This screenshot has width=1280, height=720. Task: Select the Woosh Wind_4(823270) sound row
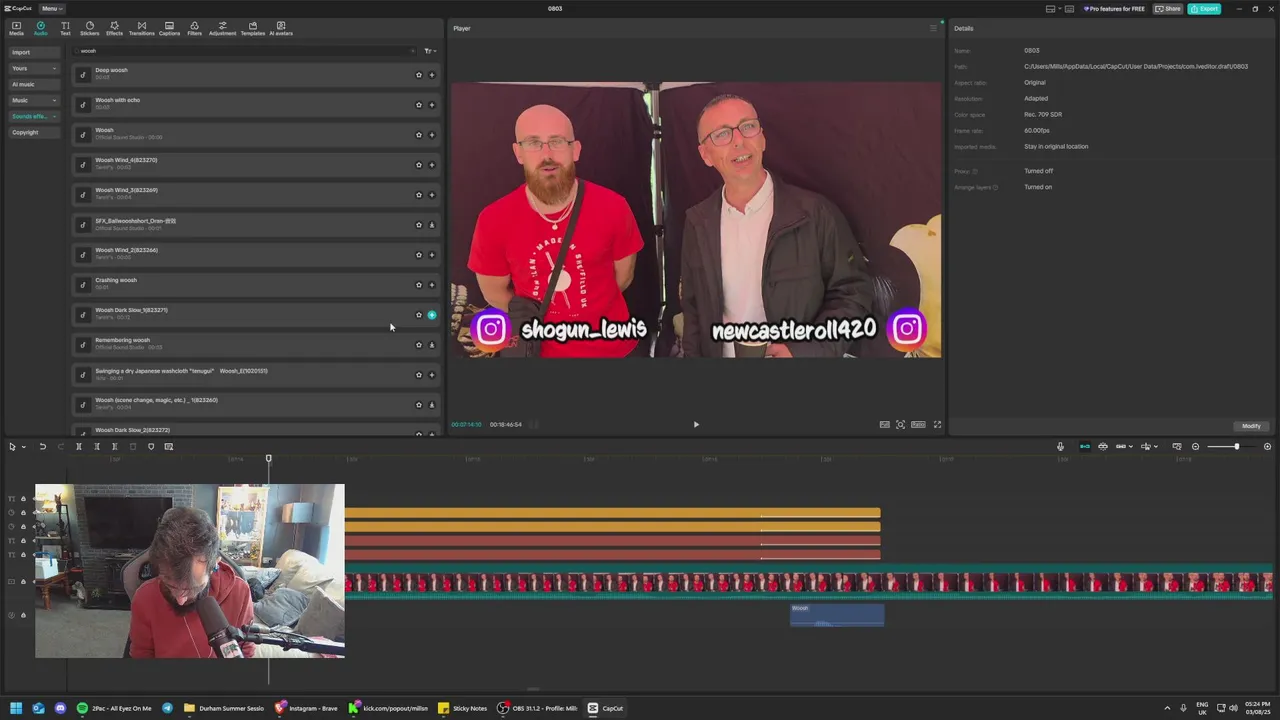tap(256, 165)
